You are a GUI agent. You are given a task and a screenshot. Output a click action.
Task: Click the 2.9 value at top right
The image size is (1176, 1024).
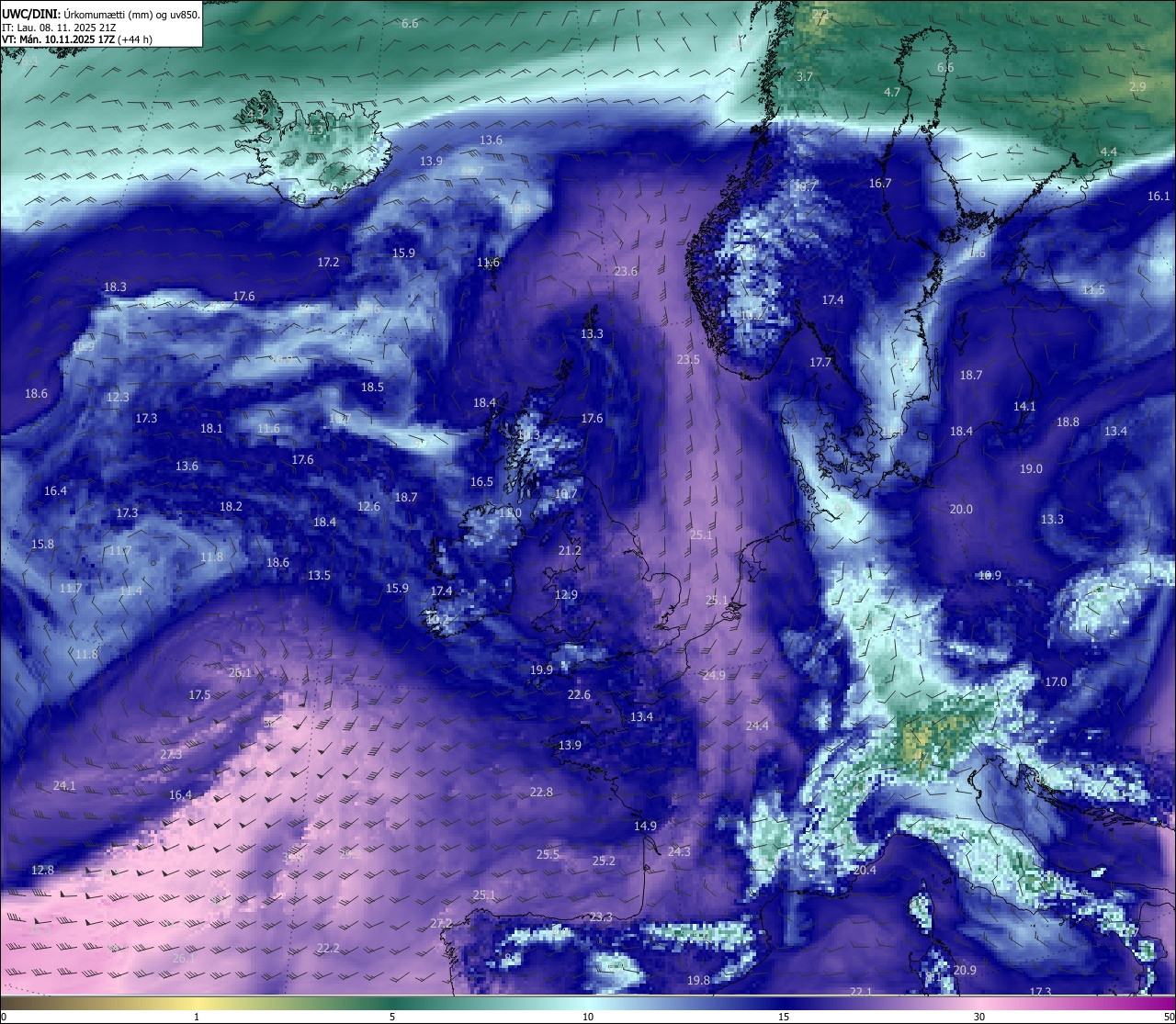tap(1137, 86)
